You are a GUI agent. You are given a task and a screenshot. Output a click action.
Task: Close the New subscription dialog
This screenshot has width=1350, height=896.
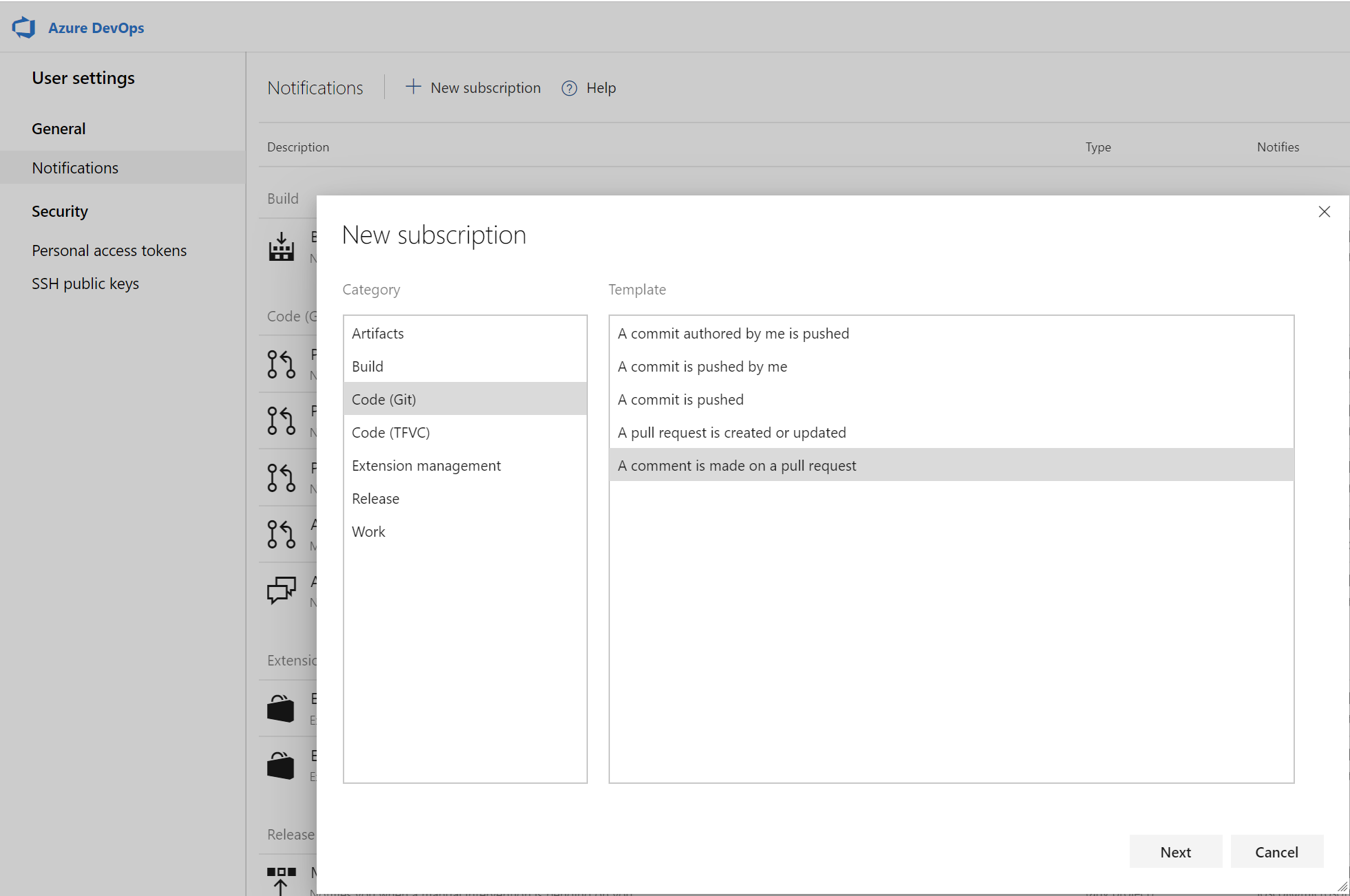(1325, 211)
